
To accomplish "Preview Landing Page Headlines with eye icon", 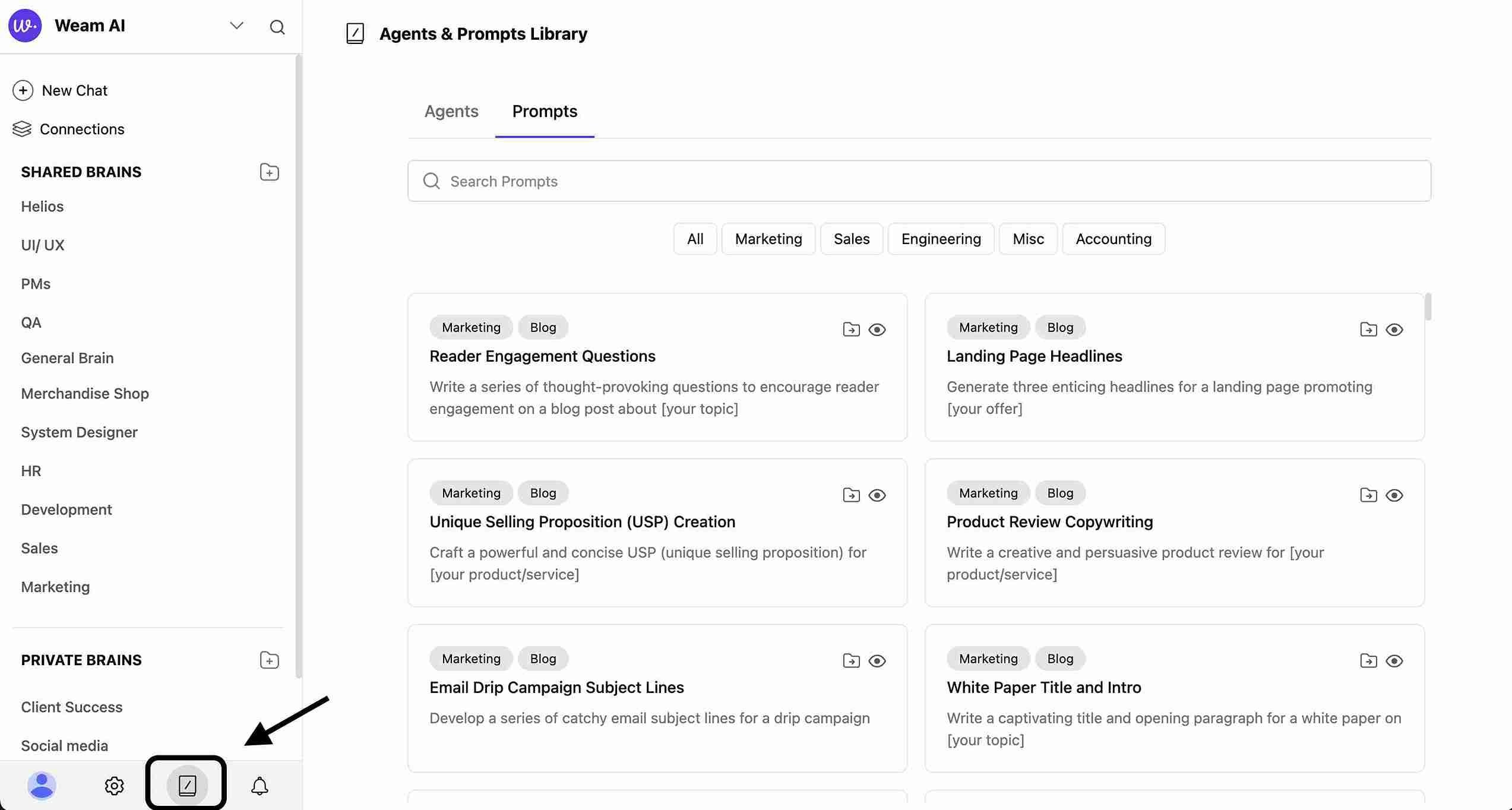I will [1394, 330].
